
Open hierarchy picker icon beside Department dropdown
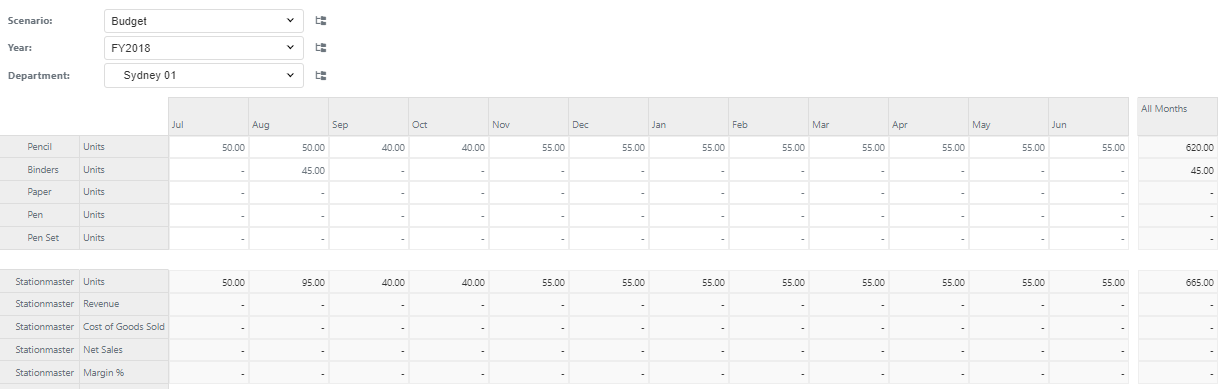[321, 75]
